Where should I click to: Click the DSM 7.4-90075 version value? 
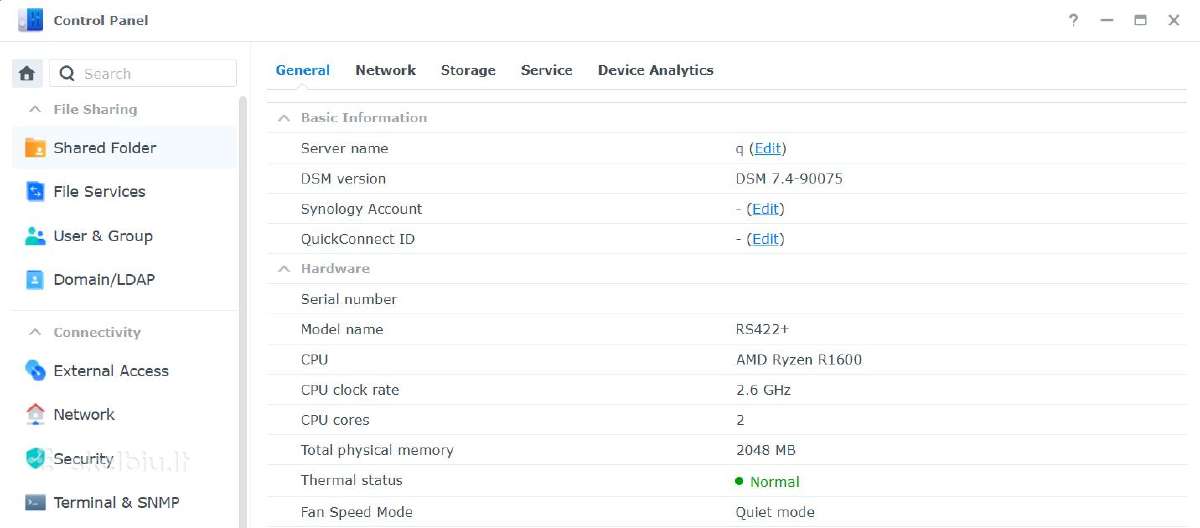pos(789,179)
